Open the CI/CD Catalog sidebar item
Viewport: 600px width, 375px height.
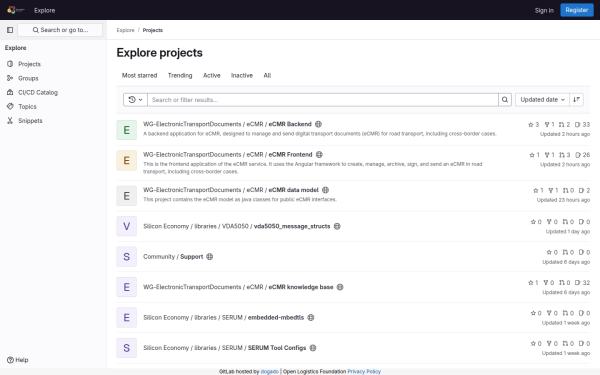pyautogui.click(x=53, y=92)
